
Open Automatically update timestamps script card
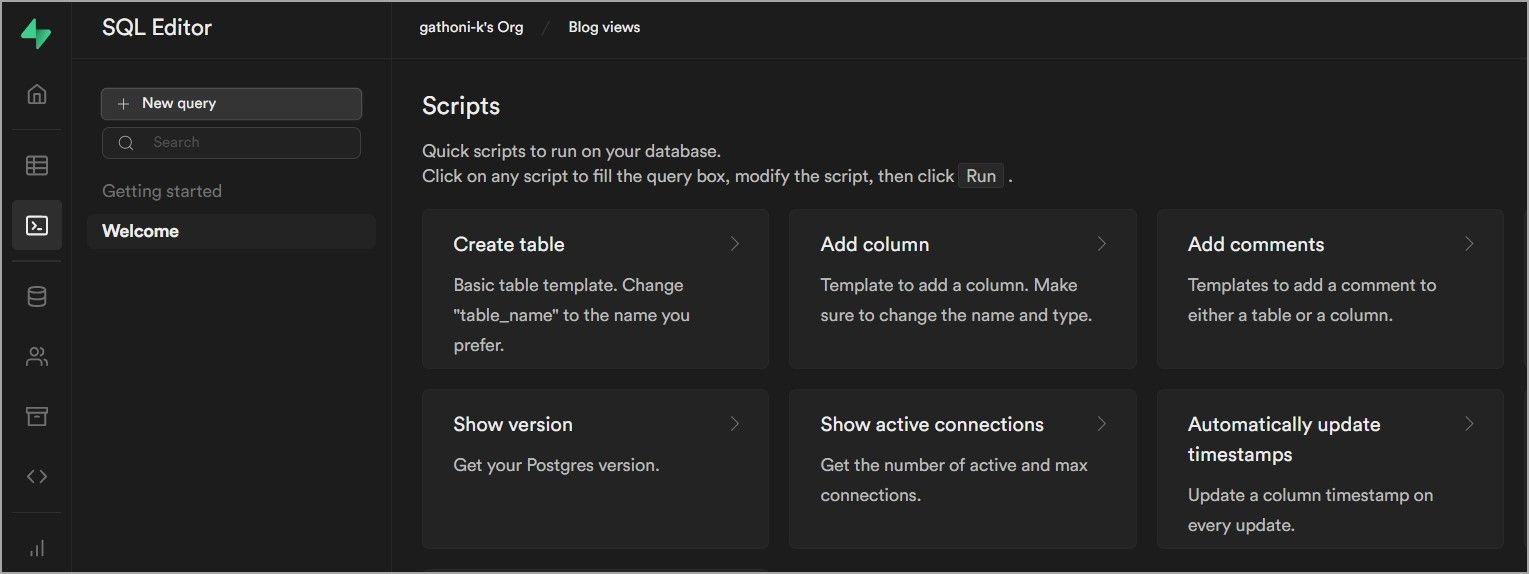(1329, 468)
